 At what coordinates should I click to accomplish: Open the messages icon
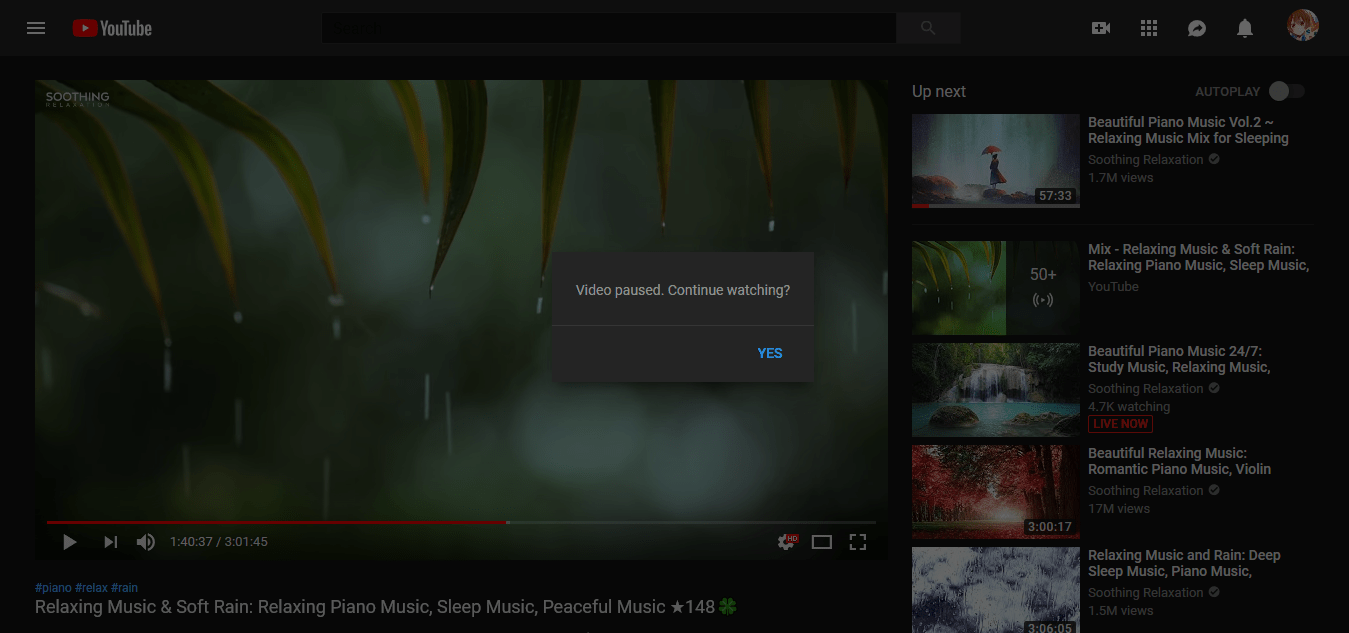pos(1196,27)
